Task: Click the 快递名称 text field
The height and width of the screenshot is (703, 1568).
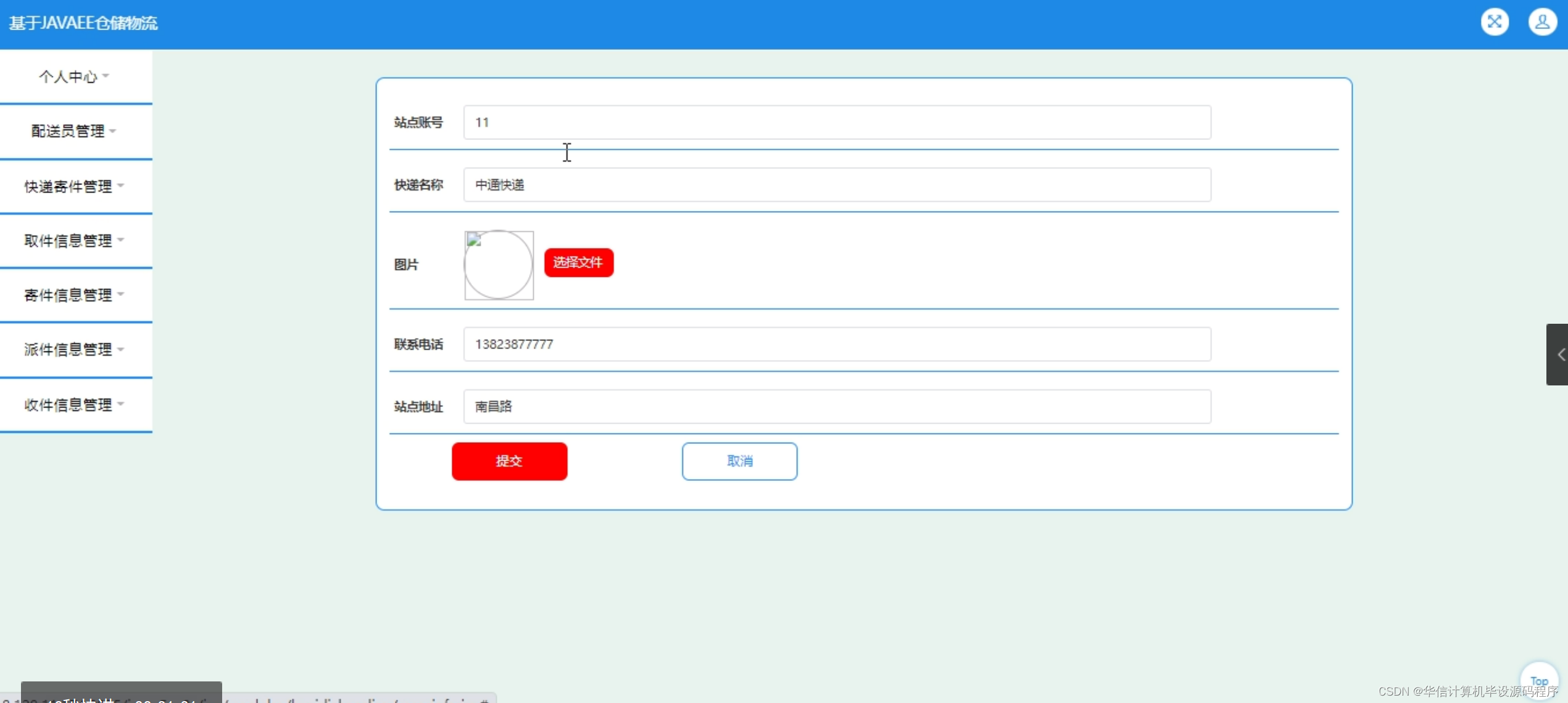Action: [836, 185]
